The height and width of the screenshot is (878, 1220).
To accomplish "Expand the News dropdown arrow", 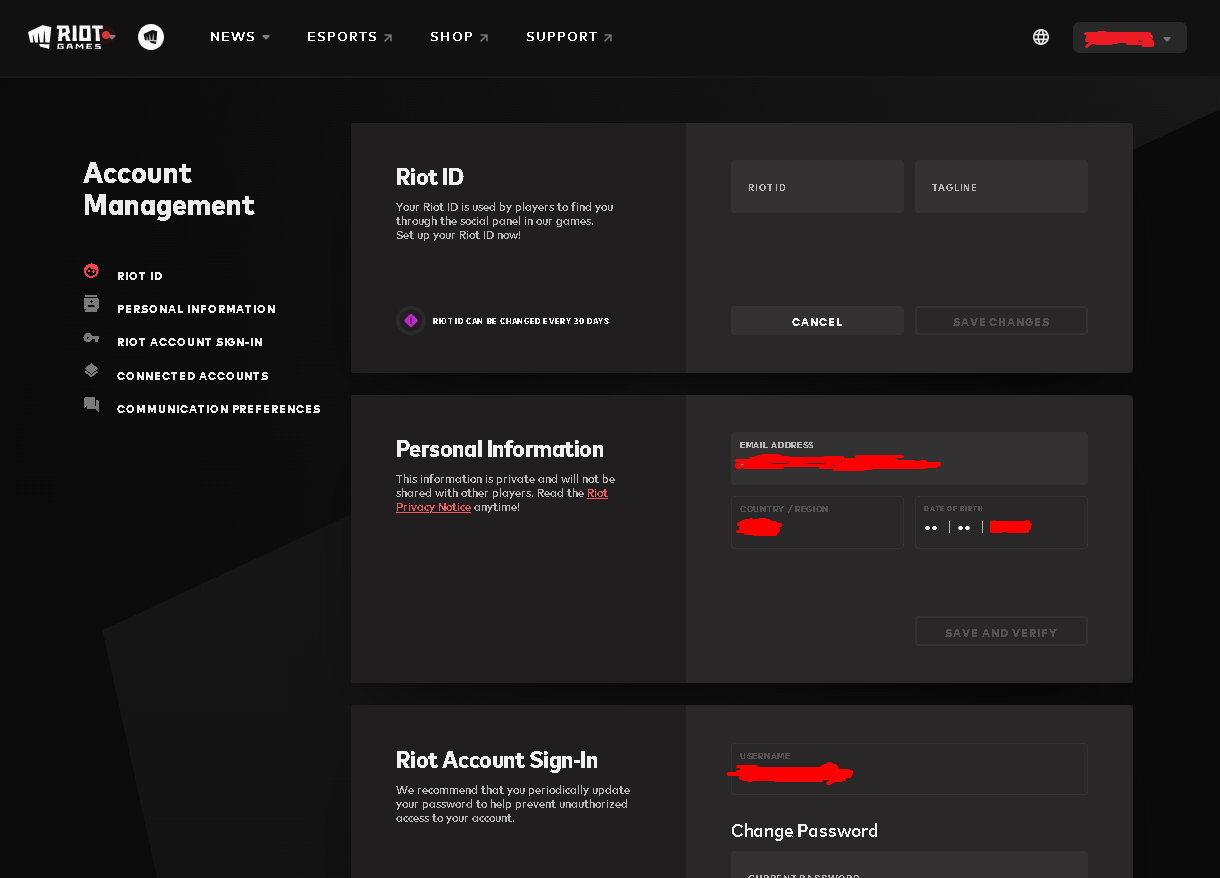I will [266, 38].
